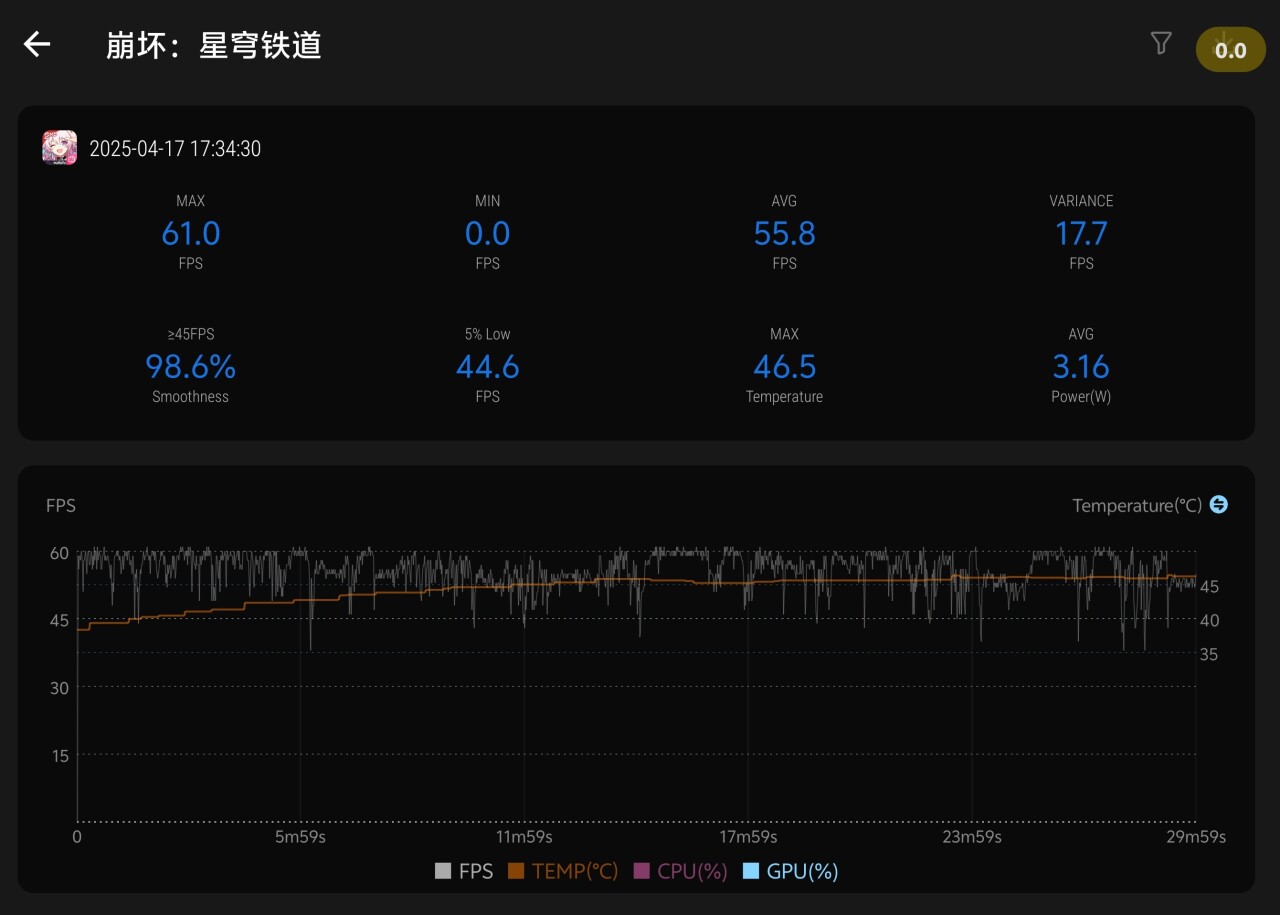
Task: Select the 5% Low value 44.6
Action: [x=487, y=366]
